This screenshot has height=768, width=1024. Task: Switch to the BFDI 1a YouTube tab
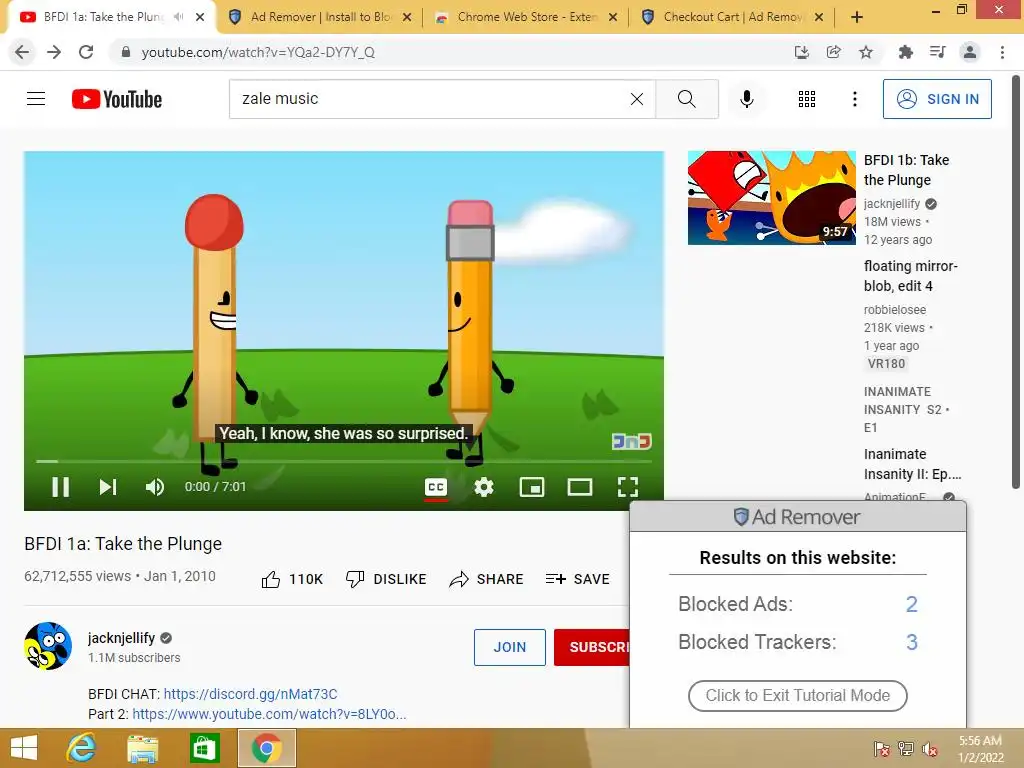pyautogui.click(x=103, y=17)
